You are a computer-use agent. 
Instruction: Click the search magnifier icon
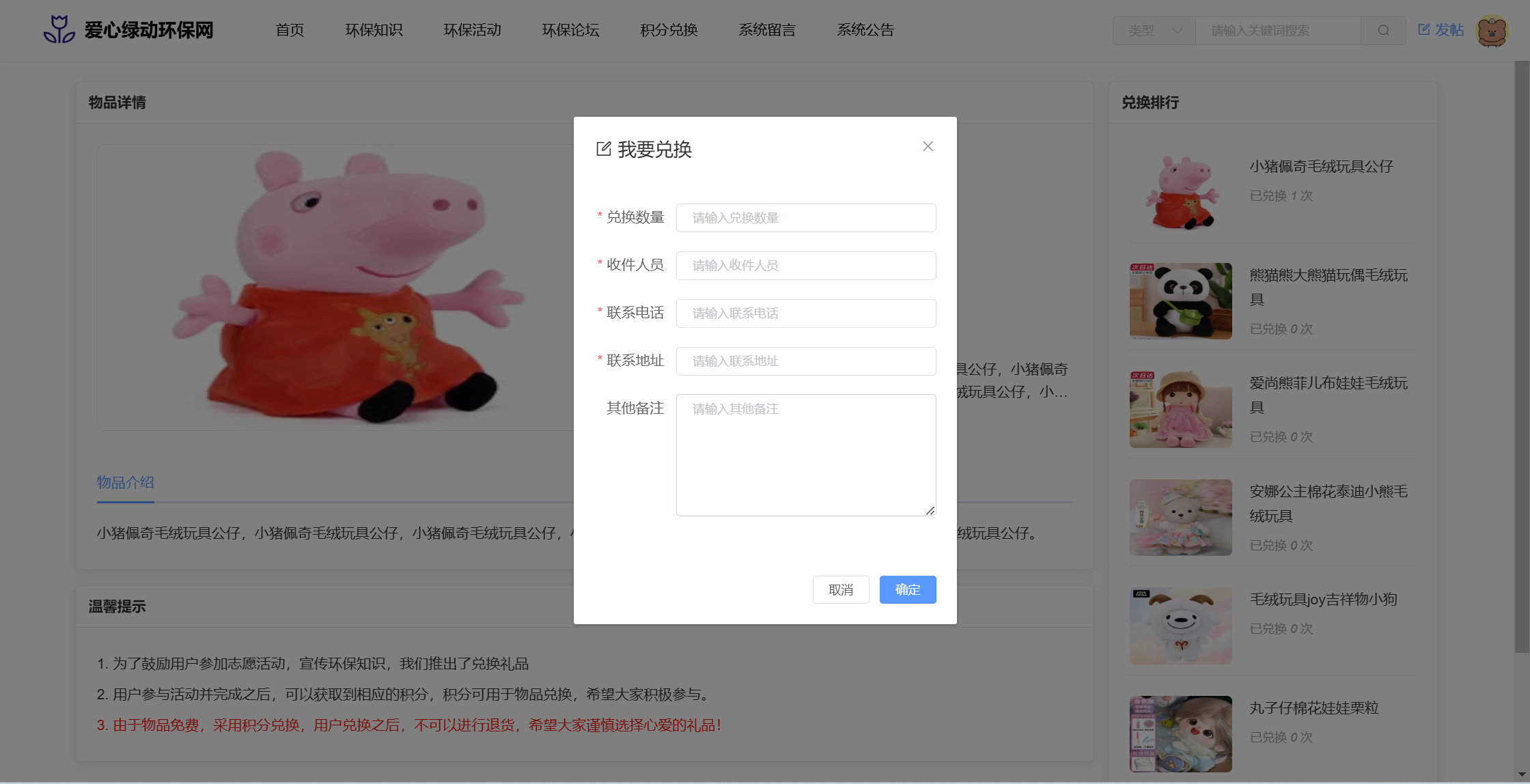tap(1383, 31)
